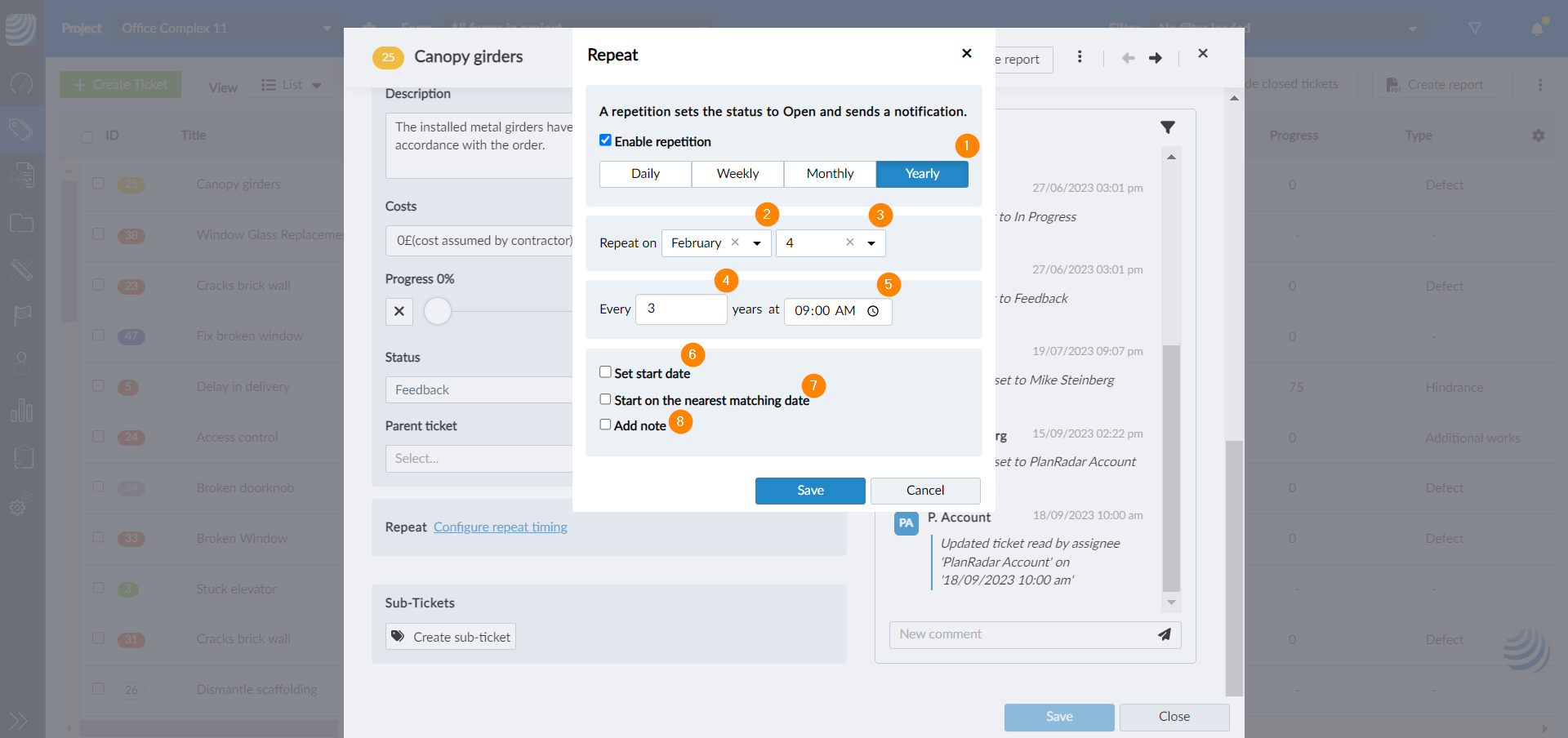Screen dimensions: 1568x738
Task: Click the clock icon in time field
Action: [873, 311]
